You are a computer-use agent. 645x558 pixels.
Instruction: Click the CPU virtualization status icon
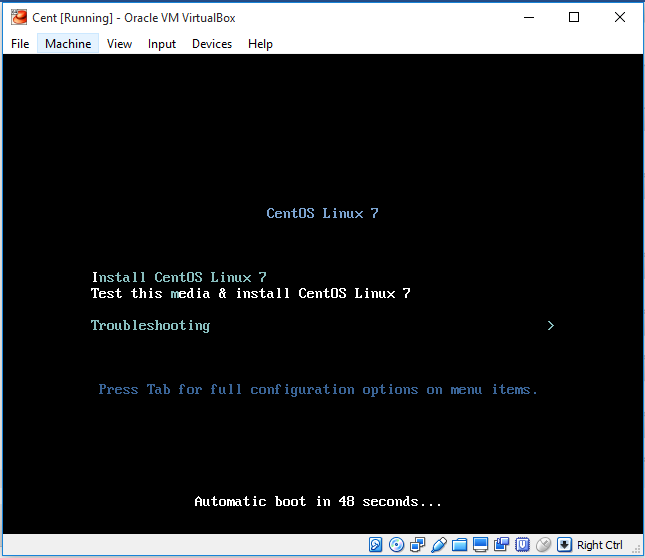click(x=522, y=544)
